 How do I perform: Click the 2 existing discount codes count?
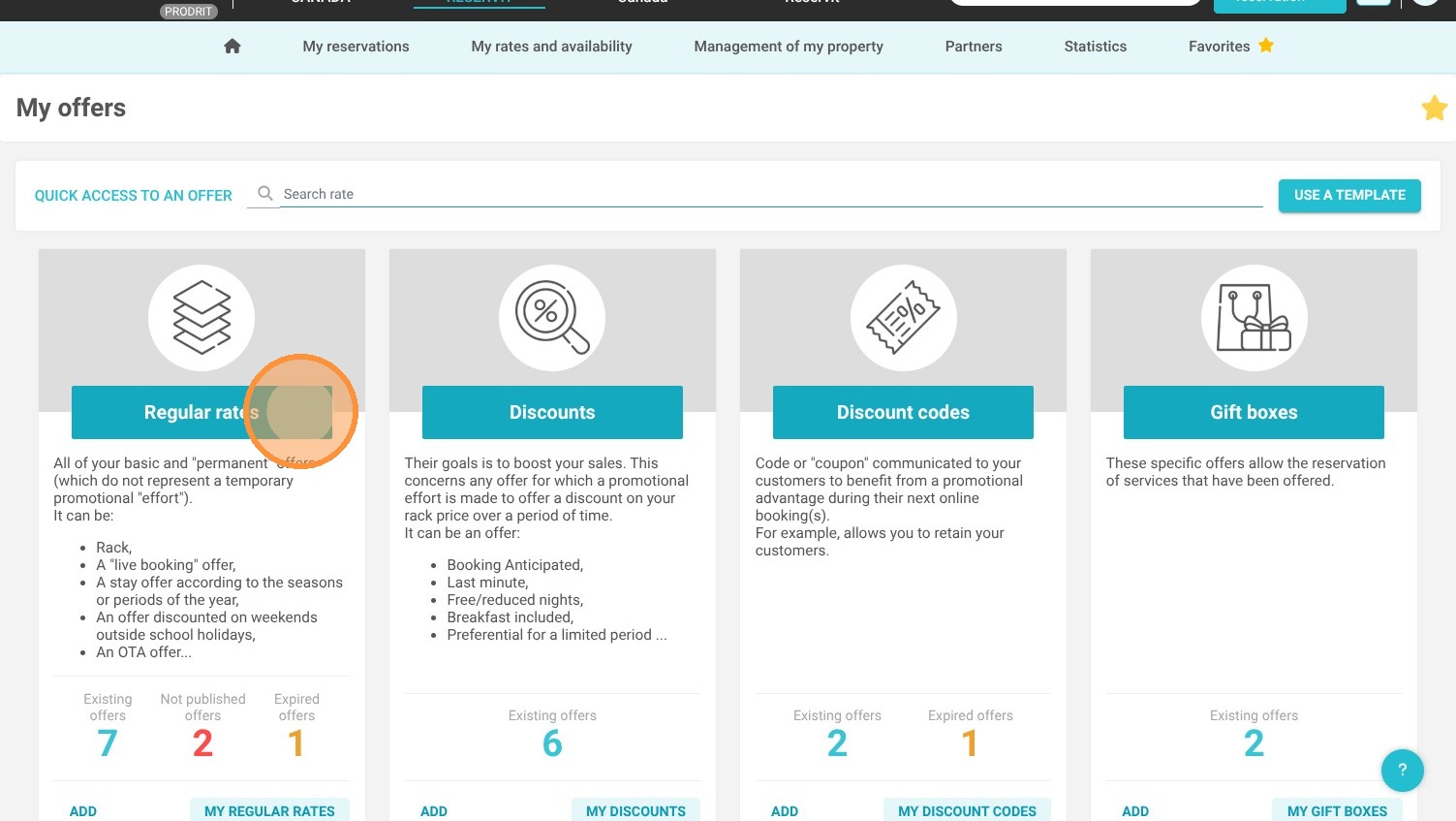(x=837, y=743)
